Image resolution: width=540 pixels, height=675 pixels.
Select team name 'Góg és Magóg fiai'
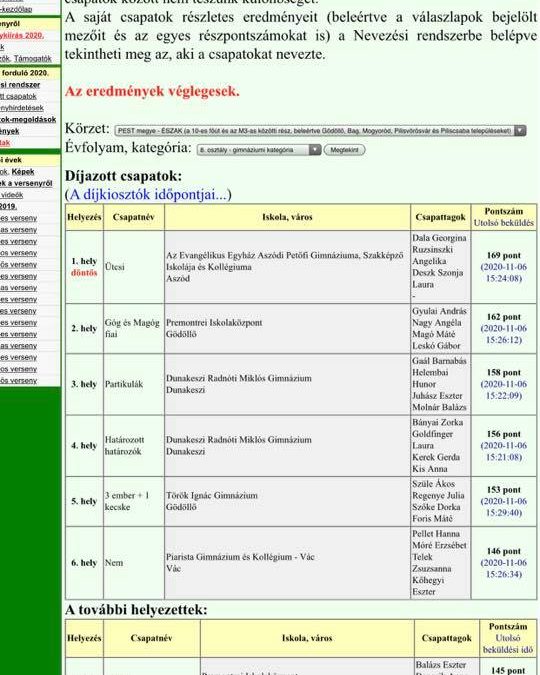[x=132, y=328]
